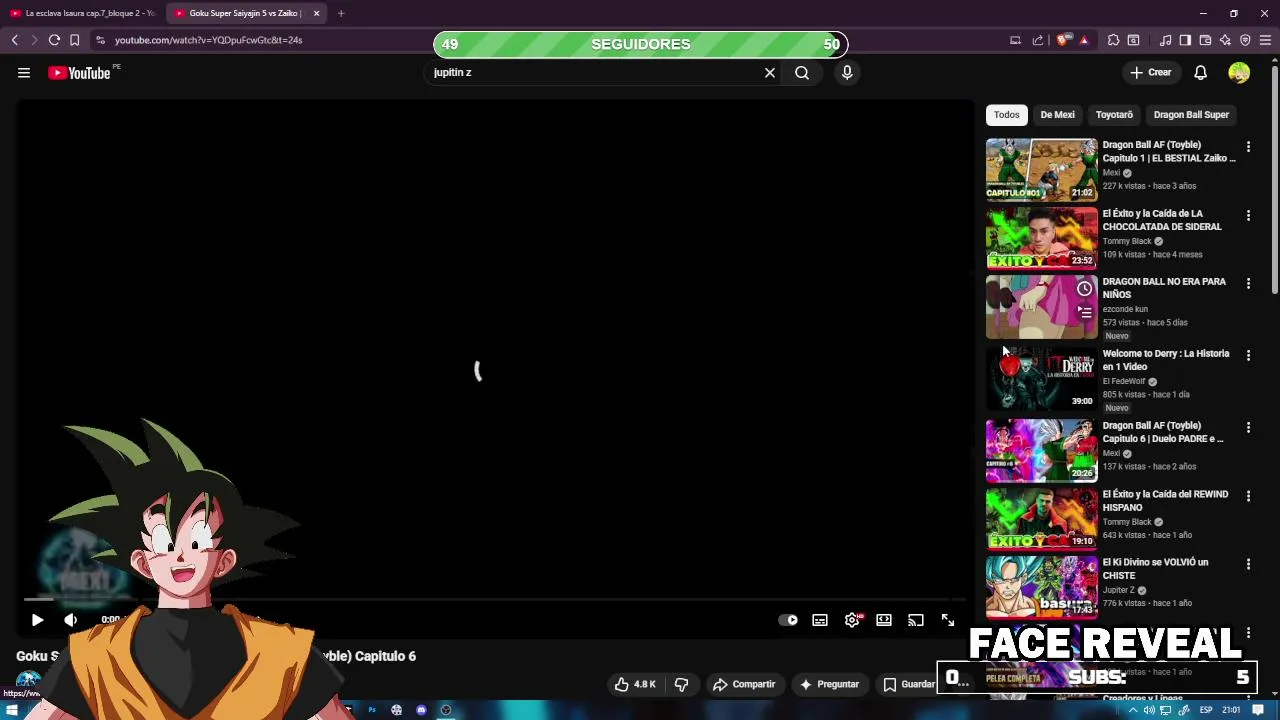1280x720 pixels.
Task: Open options for Dragon Ball AF Capitulo 6
Action: tap(1248, 428)
